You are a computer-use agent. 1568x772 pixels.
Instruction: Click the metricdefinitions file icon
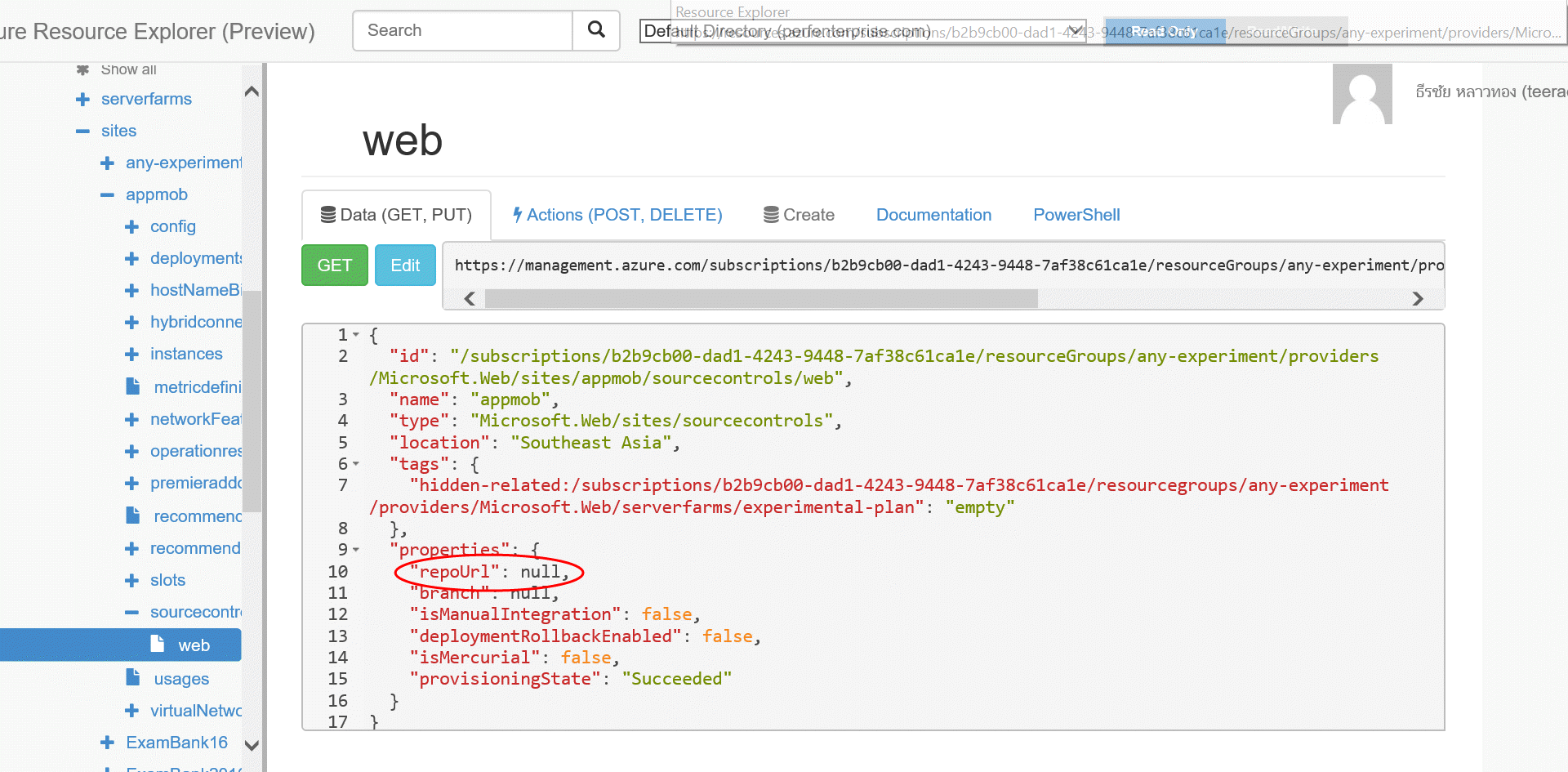(x=133, y=386)
